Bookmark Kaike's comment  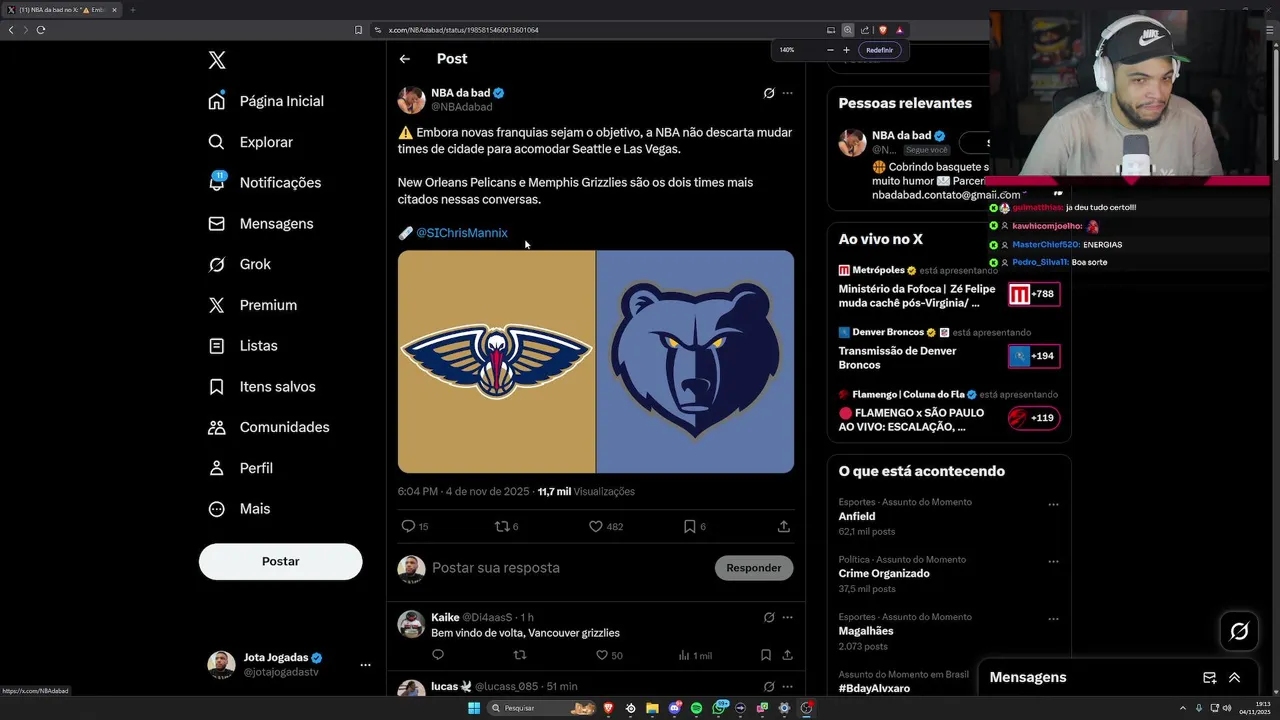click(765, 655)
